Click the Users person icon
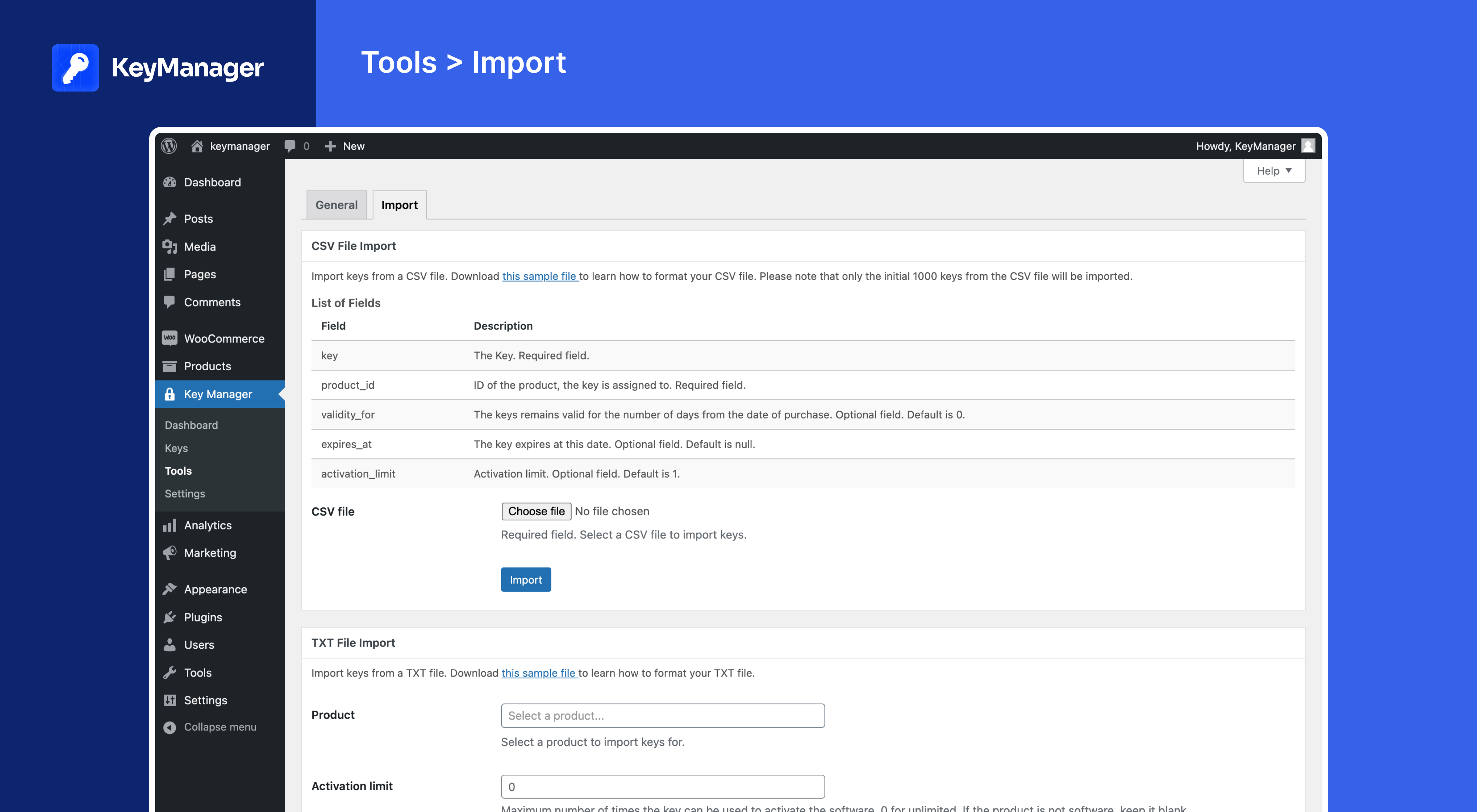Image resolution: width=1477 pixels, height=812 pixels. point(170,645)
